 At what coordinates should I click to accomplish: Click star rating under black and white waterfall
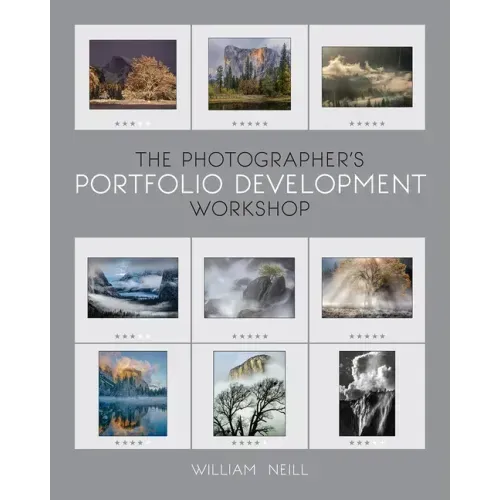[x=367, y=443]
